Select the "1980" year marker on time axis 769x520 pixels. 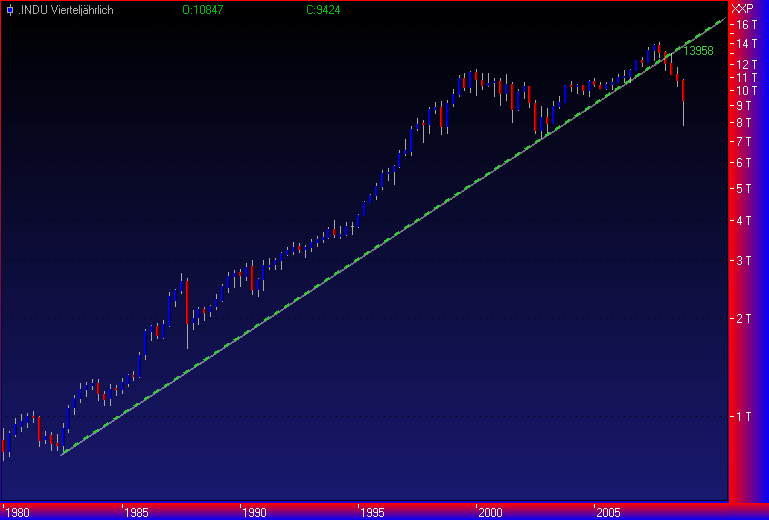[17, 513]
